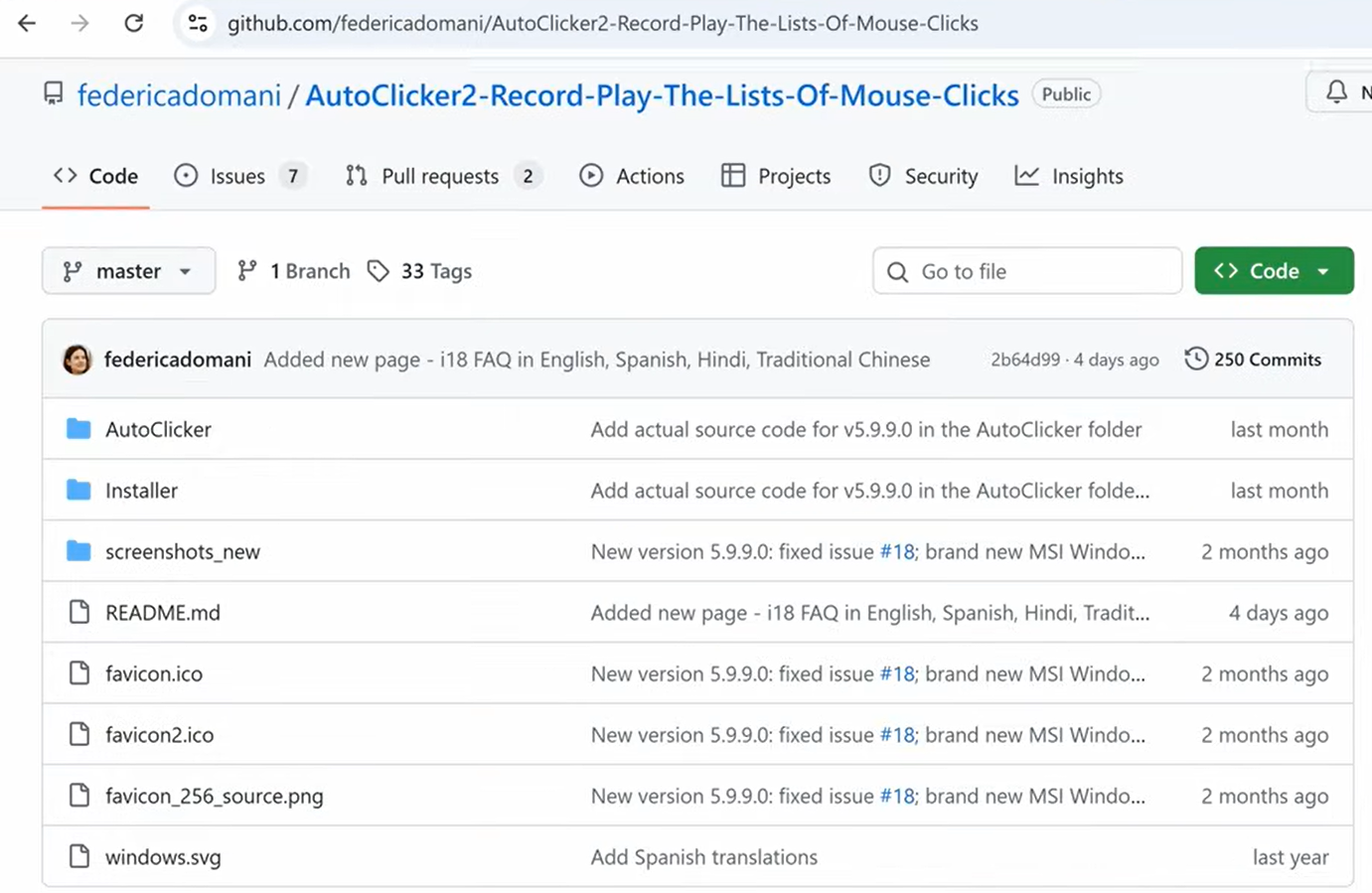Click the notifications bell icon
The width and height of the screenshot is (1372, 893).
1336,92
